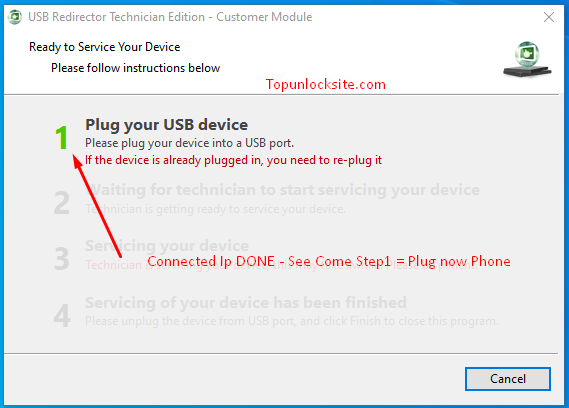Select the green step 1 number
The width and height of the screenshot is (569, 408).
tap(62, 137)
